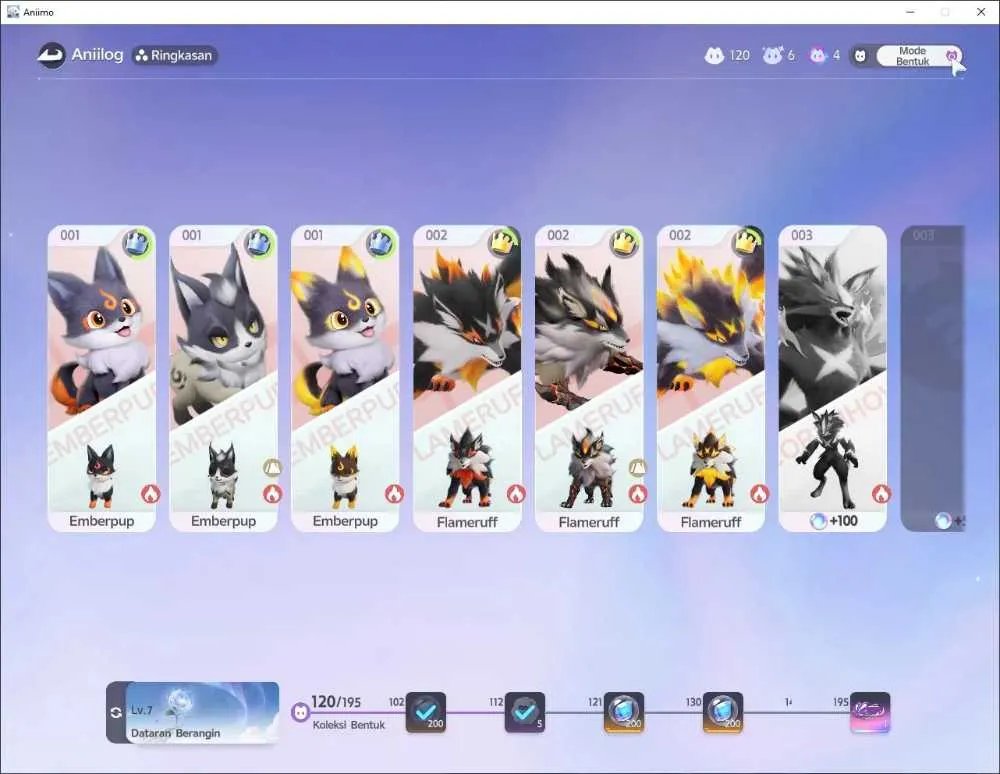Open the yellow-eared Emberpup card
Viewport: 1000px width, 774px height.
click(345, 378)
